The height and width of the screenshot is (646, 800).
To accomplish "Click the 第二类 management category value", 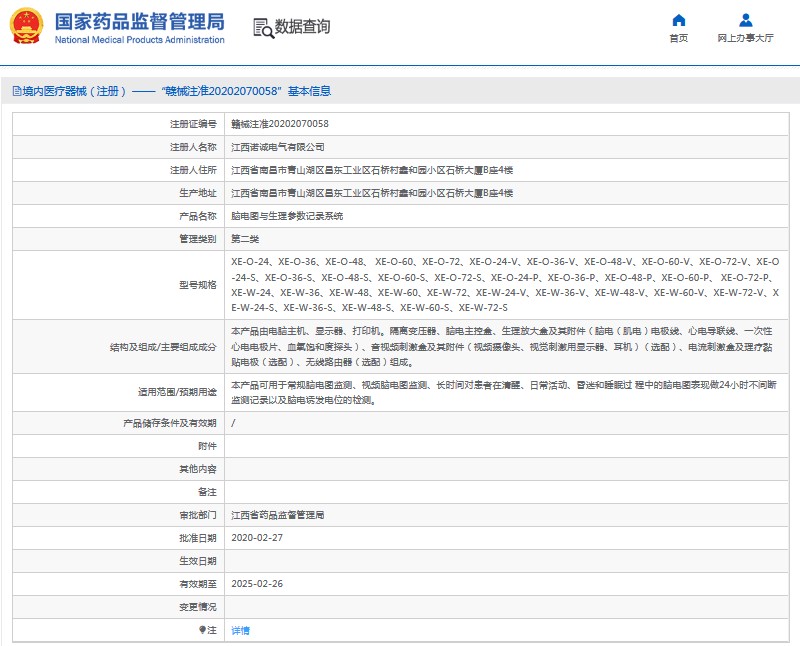I will (x=245, y=239).
